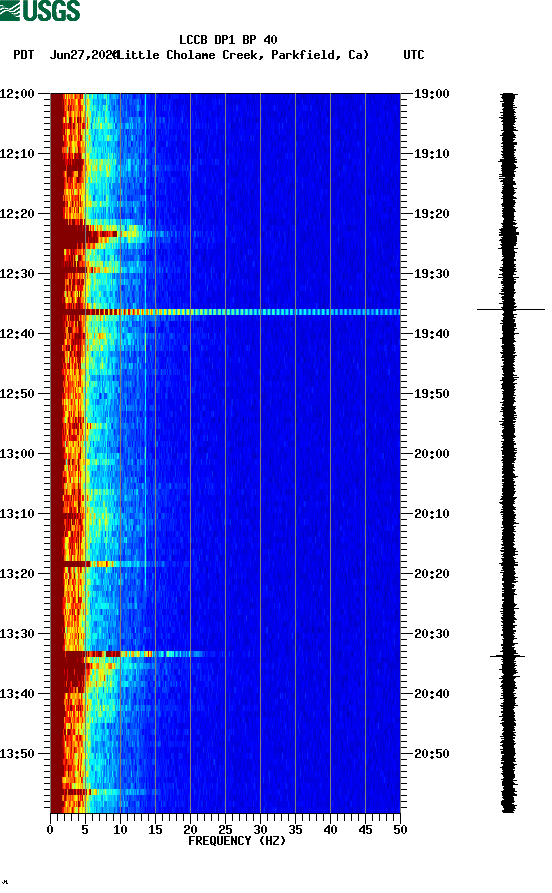Screen dimensions: 552x893
Task: Click the '19:20' UTC time label
Action: pos(431,214)
